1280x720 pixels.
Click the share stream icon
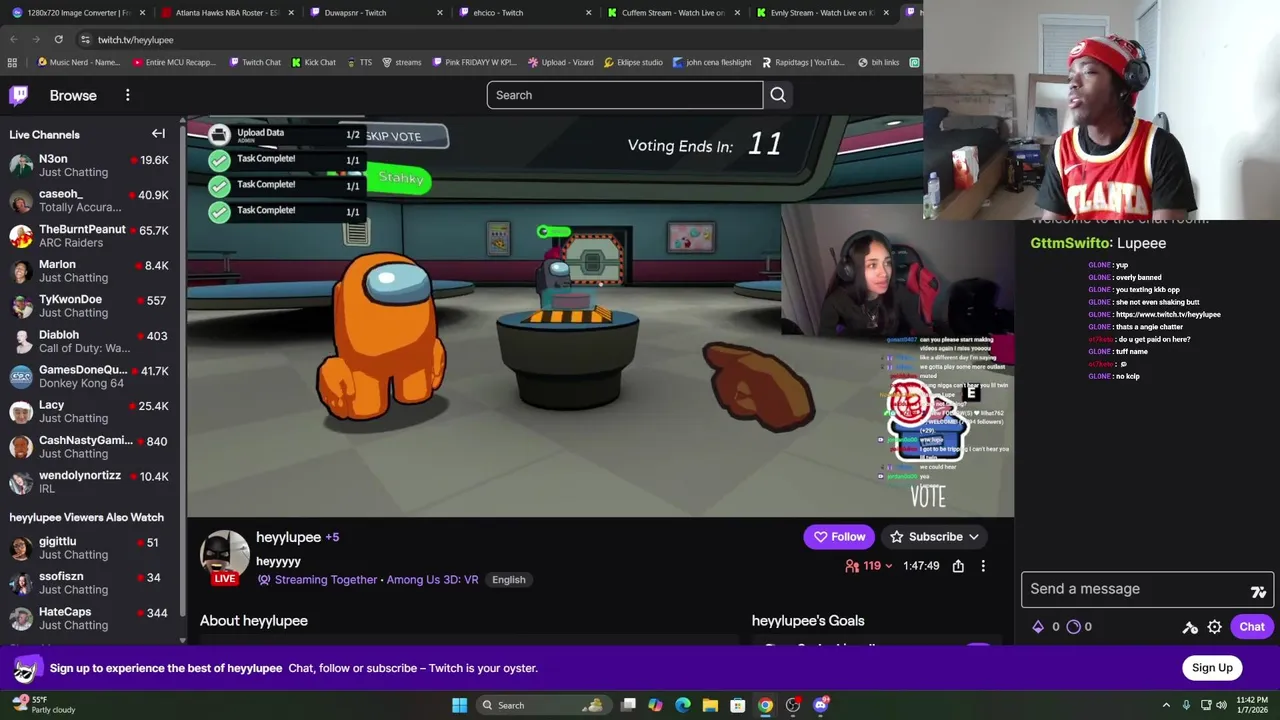tap(958, 566)
